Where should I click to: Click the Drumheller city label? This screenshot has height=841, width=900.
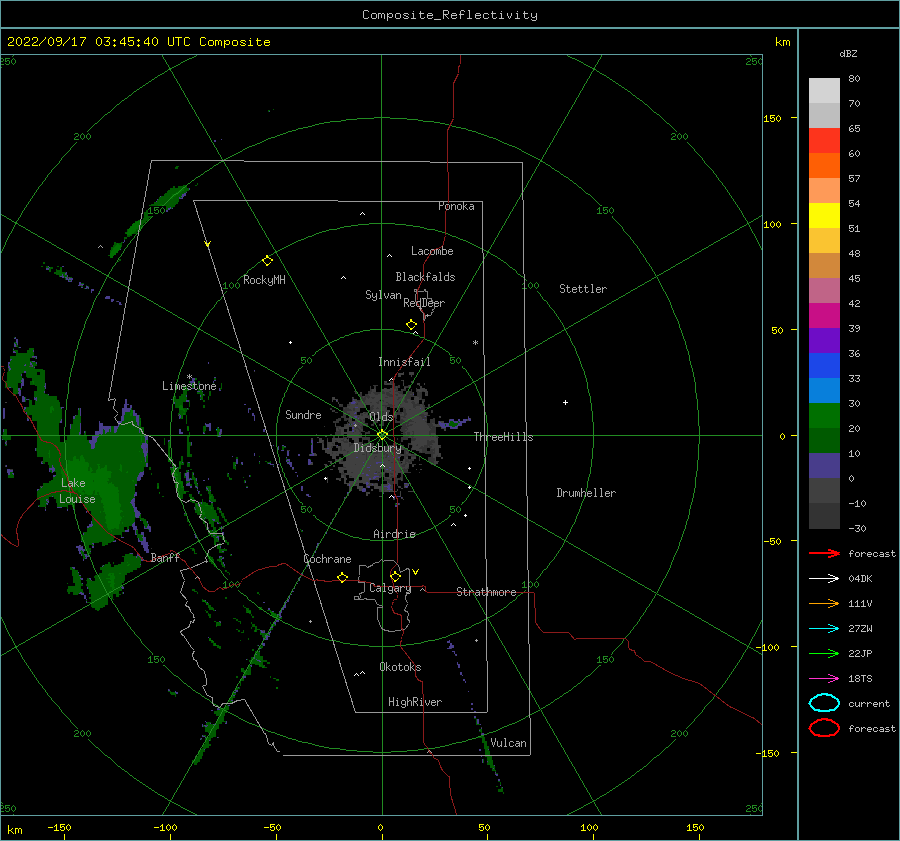coord(586,493)
